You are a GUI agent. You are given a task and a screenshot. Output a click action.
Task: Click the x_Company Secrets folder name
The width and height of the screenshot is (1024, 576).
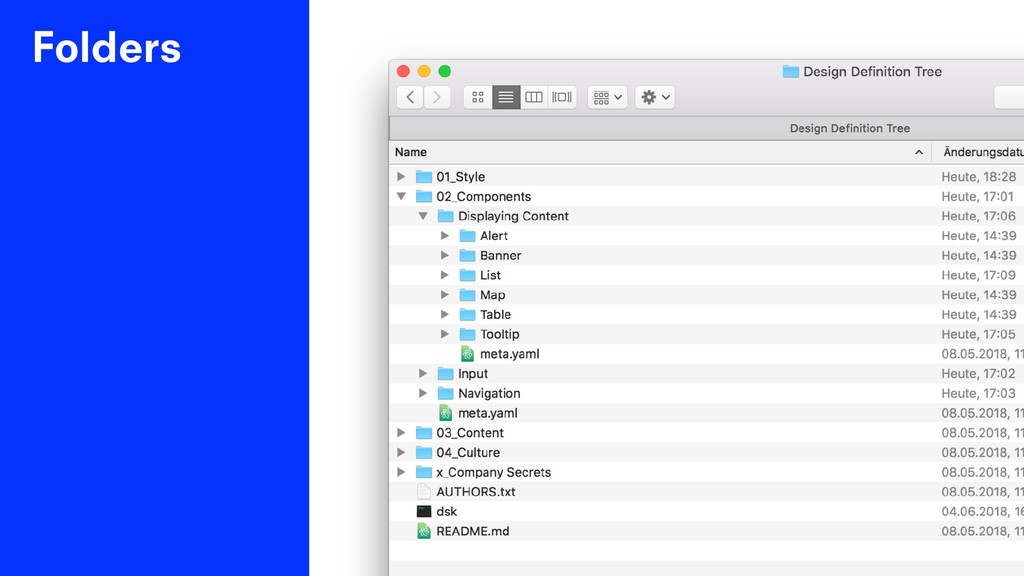click(x=494, y=472)
